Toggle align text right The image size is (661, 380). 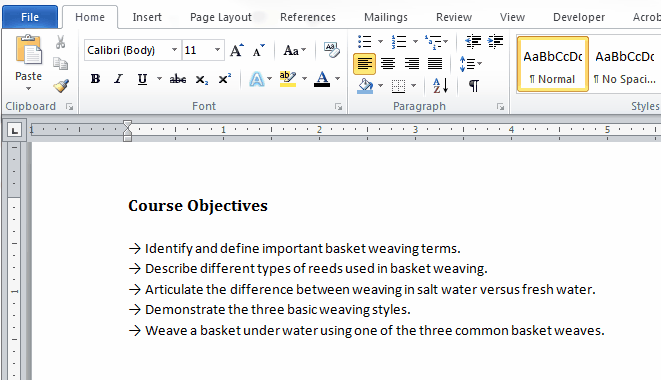pos(411,64)
